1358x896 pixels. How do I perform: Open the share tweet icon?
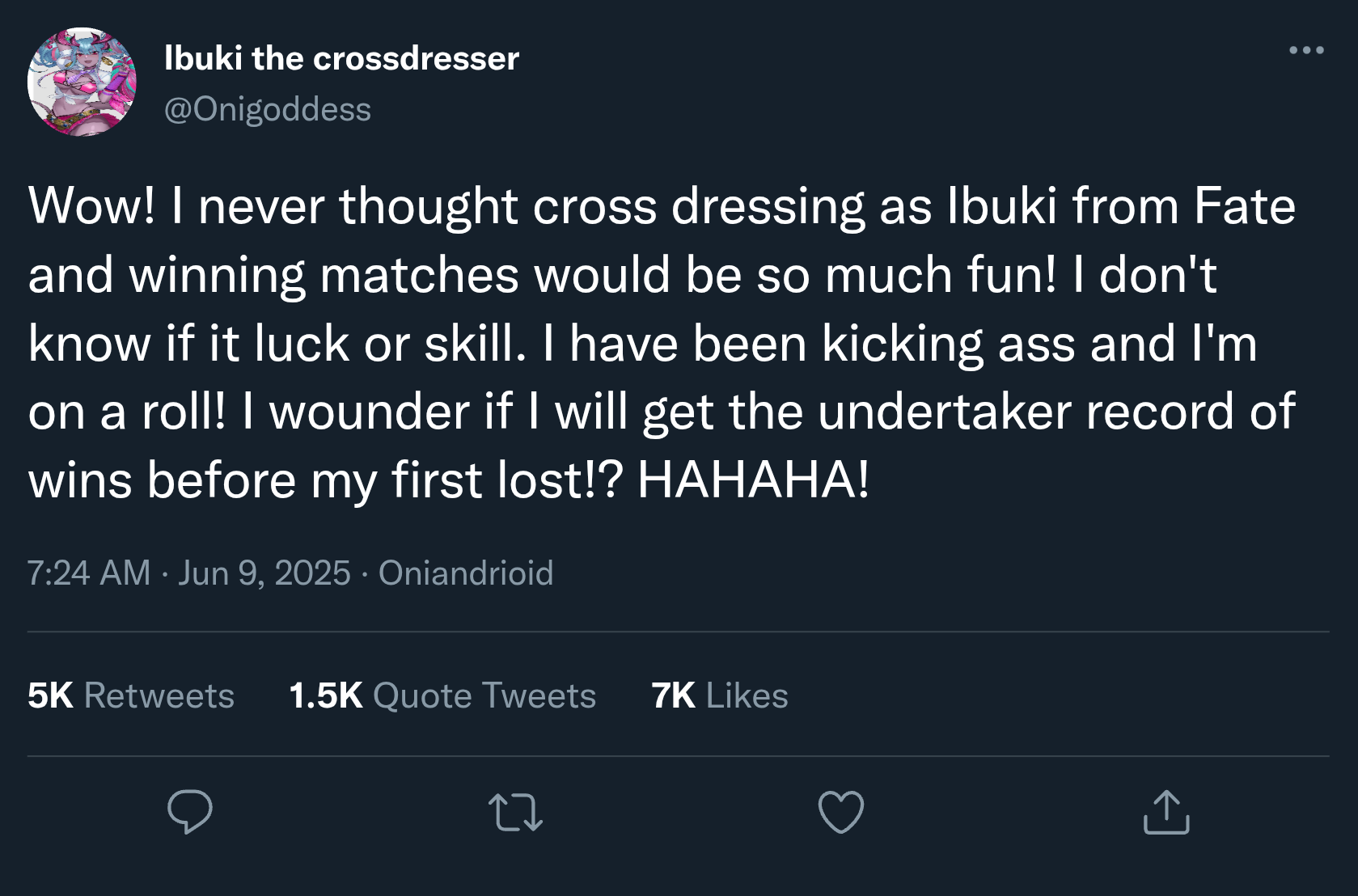click(1166, 812)
